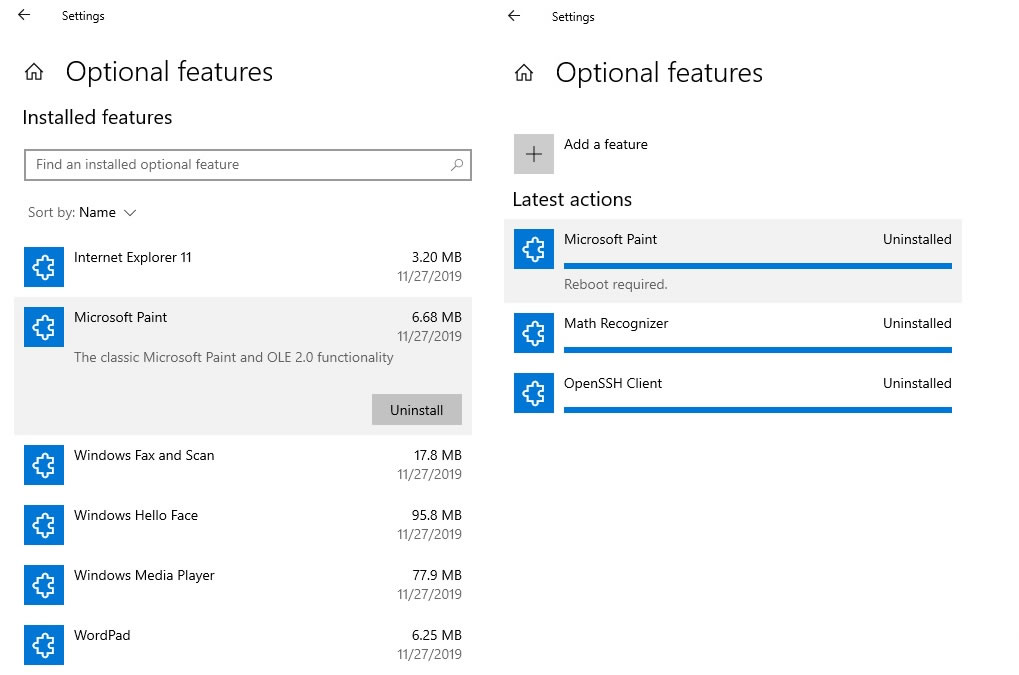1019x675 pixels.
Task: Click the Windows Media Player feature icon
Action: point(44,585)
